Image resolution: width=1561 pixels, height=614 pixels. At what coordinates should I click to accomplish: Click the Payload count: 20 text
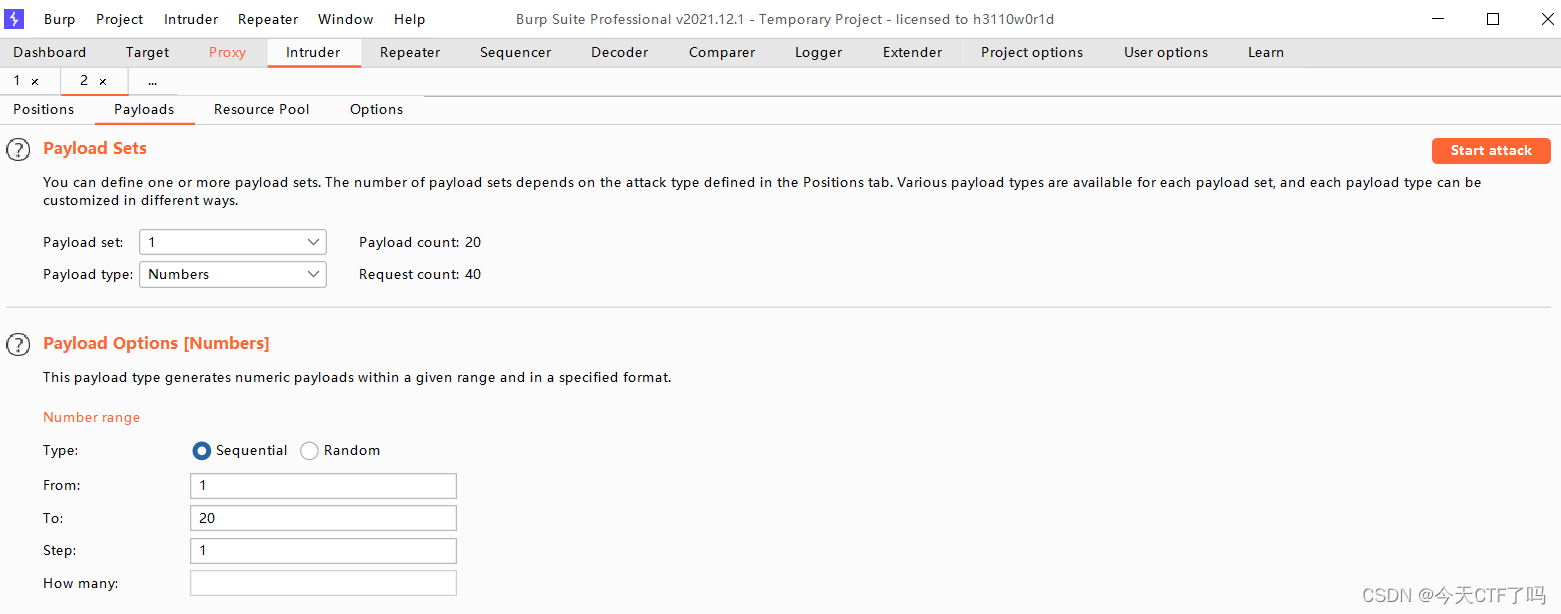click(x=420, y=242)
